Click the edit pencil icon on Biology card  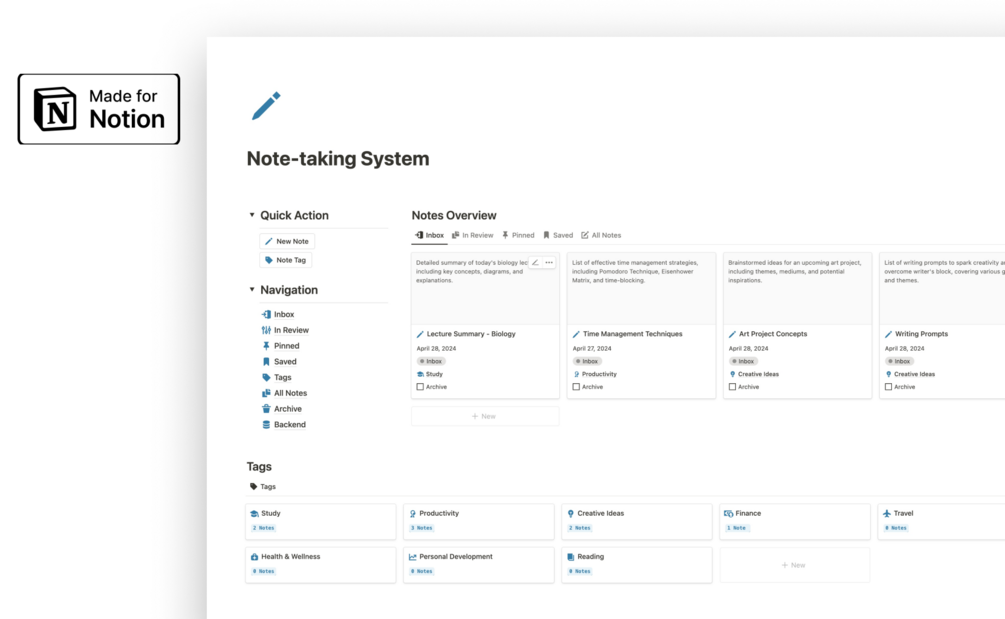point(535,262)
